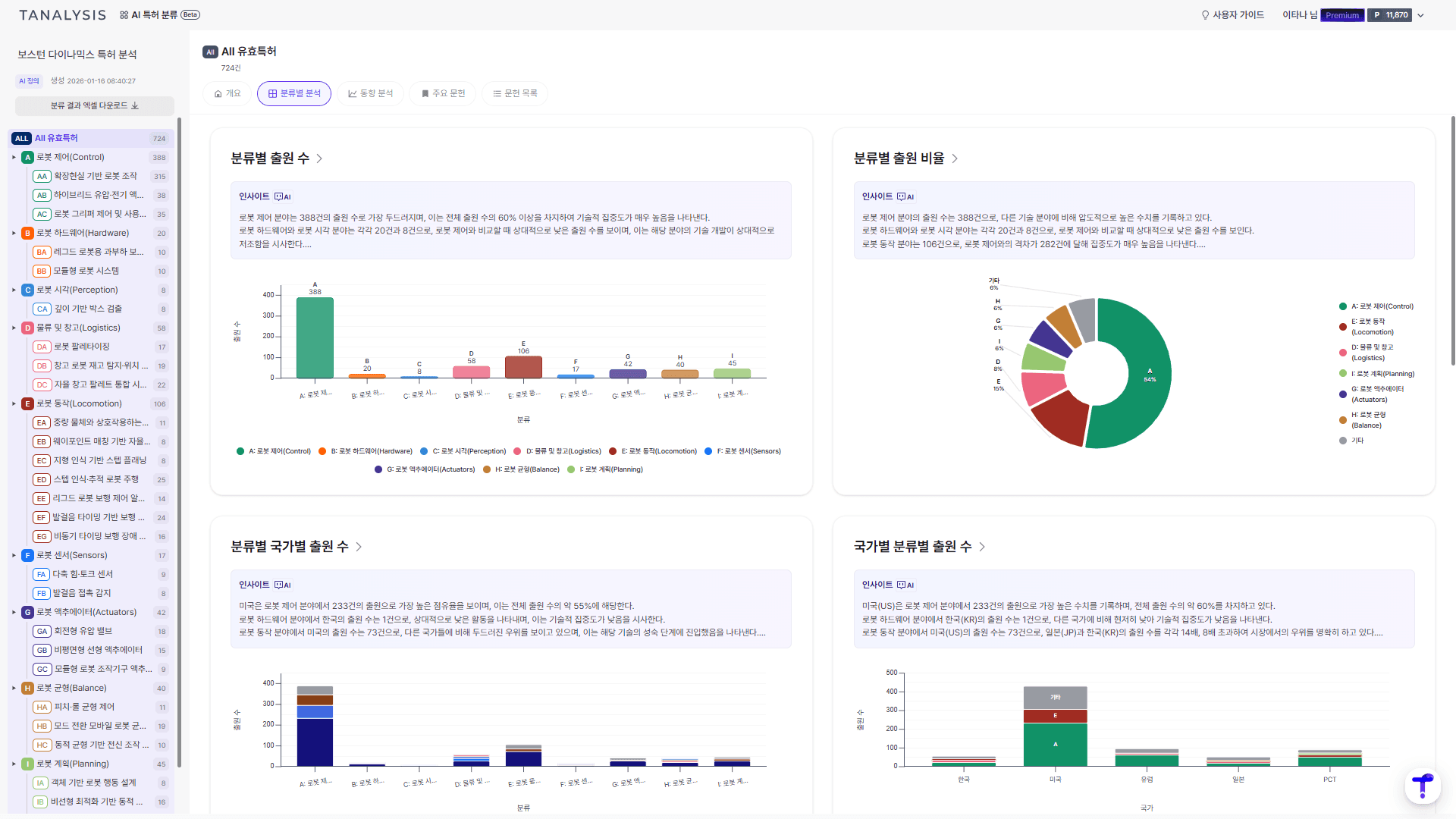Open the user account dropdown chevron
The image size is (1456, 819).
coord(1420,15)
